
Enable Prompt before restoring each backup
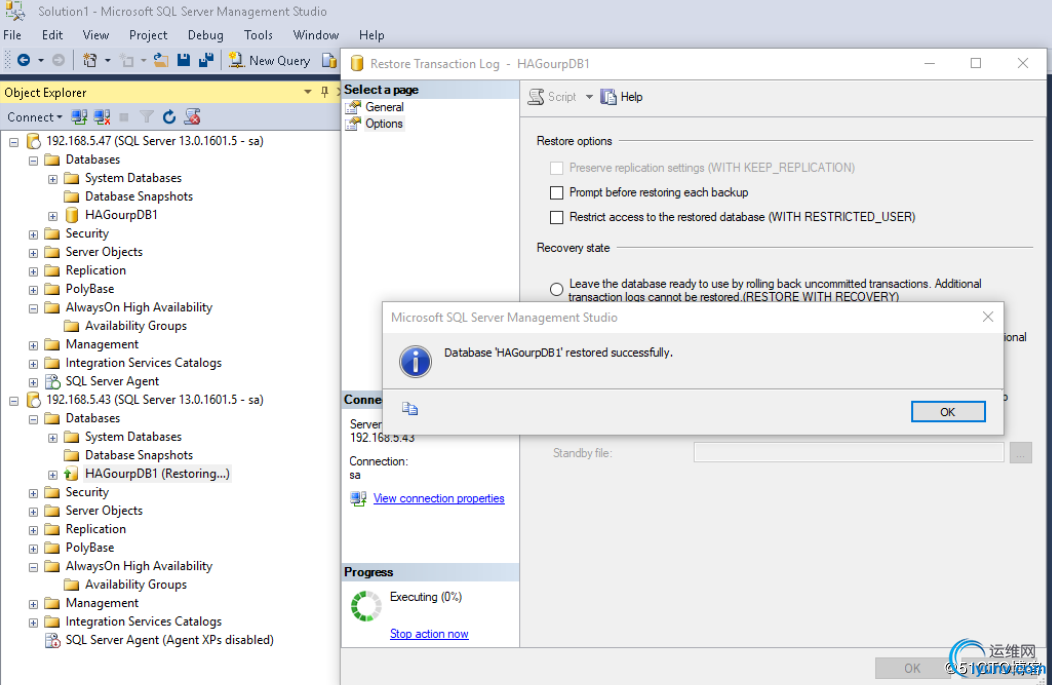click(556, 193)
